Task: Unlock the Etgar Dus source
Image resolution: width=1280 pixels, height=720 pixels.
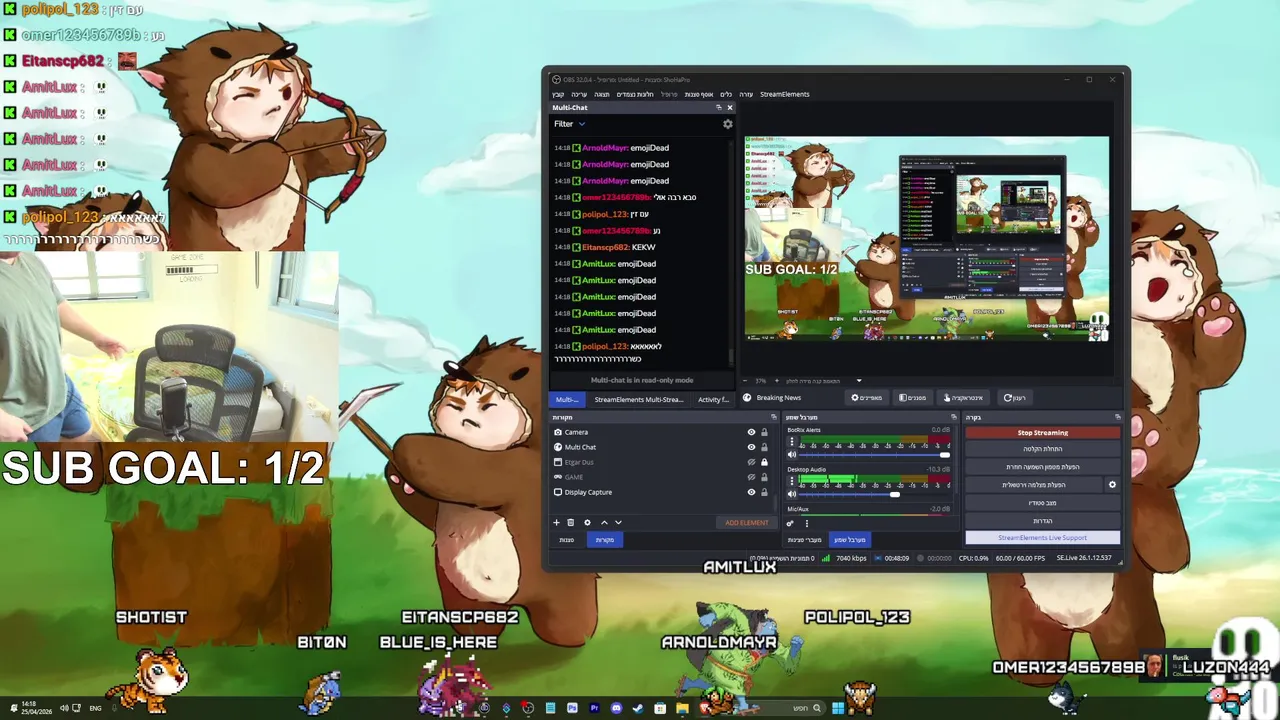Action: 764,462
